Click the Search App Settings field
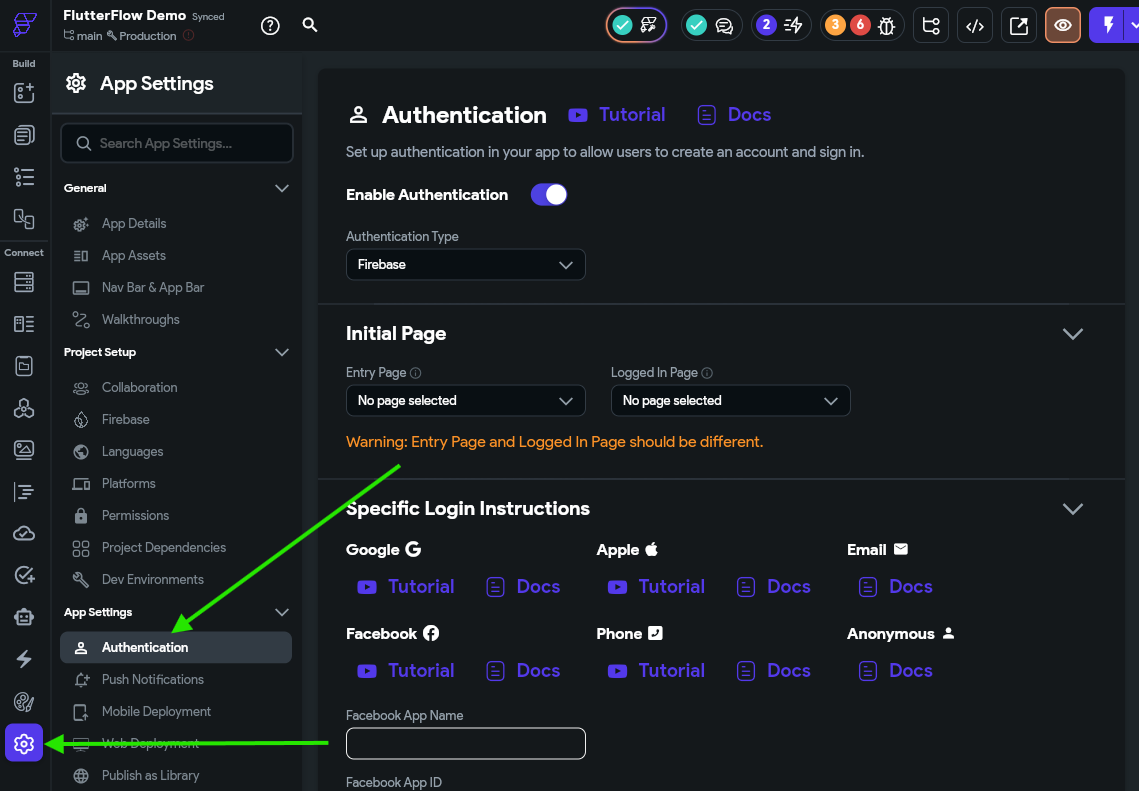 coord(177,143)
